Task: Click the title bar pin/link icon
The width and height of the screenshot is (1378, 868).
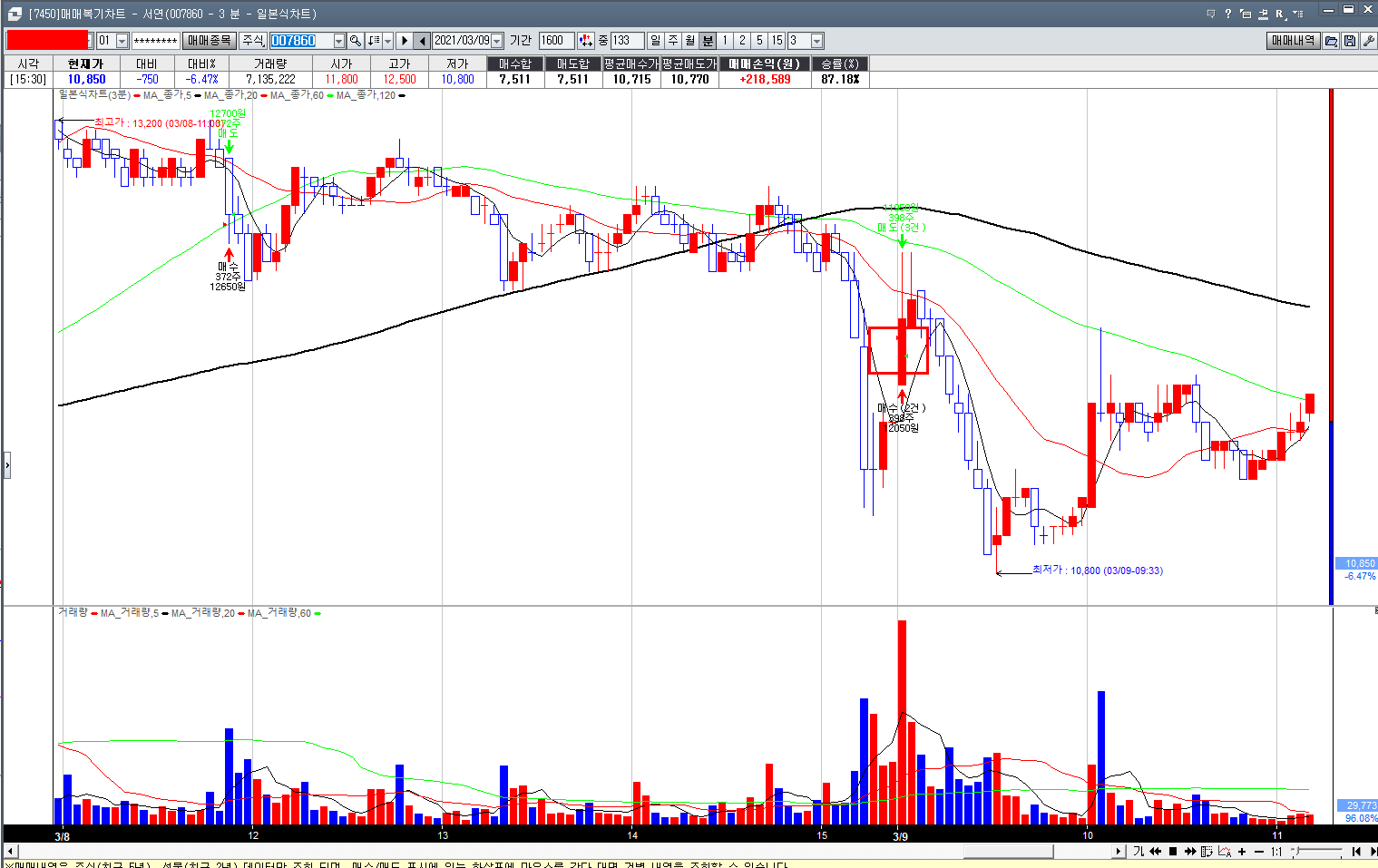Action: point(1263,14)
